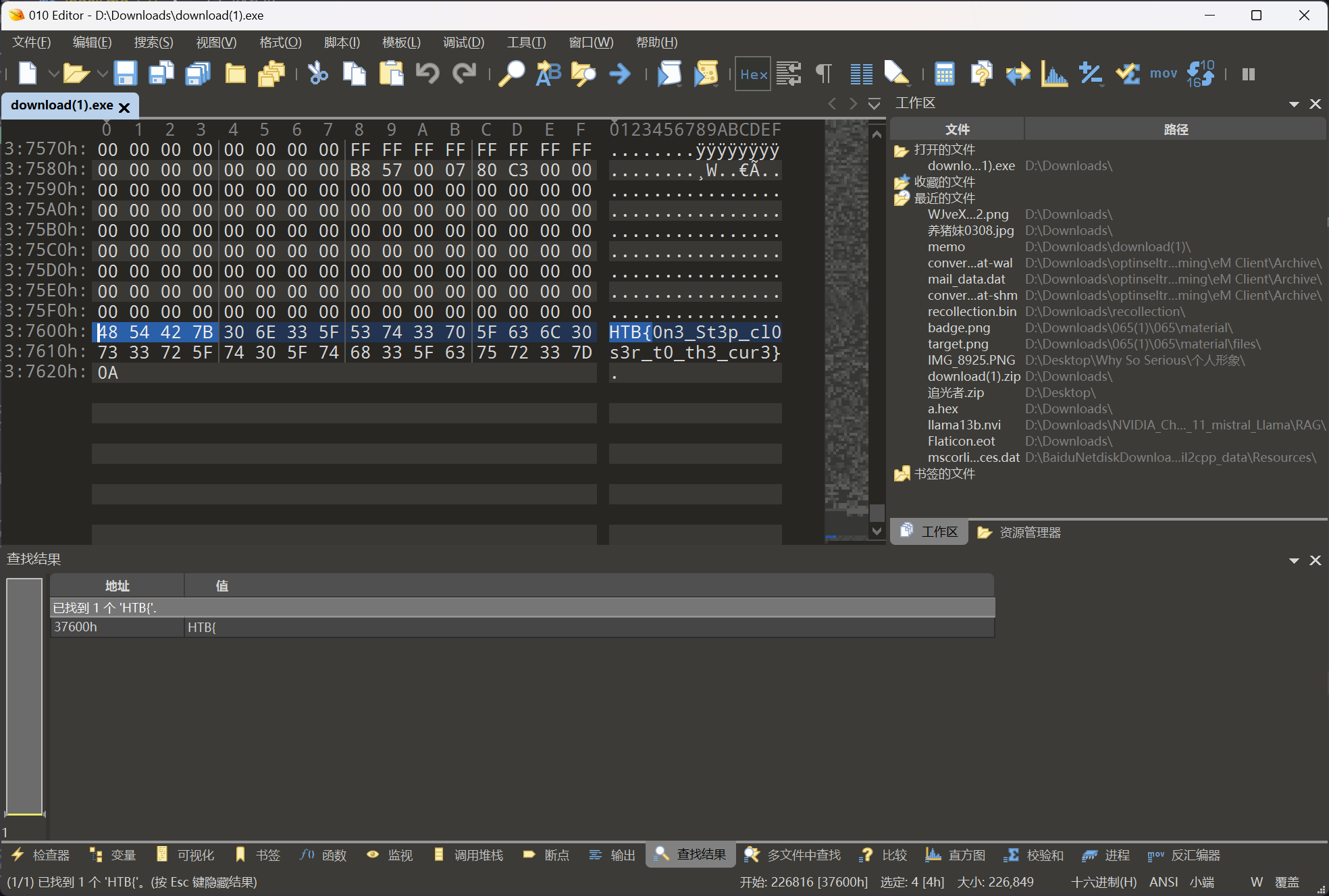Open the 反汇编器 bottom tab
The width and height of the screenshot is (1329, 896).
point(1184,855)
